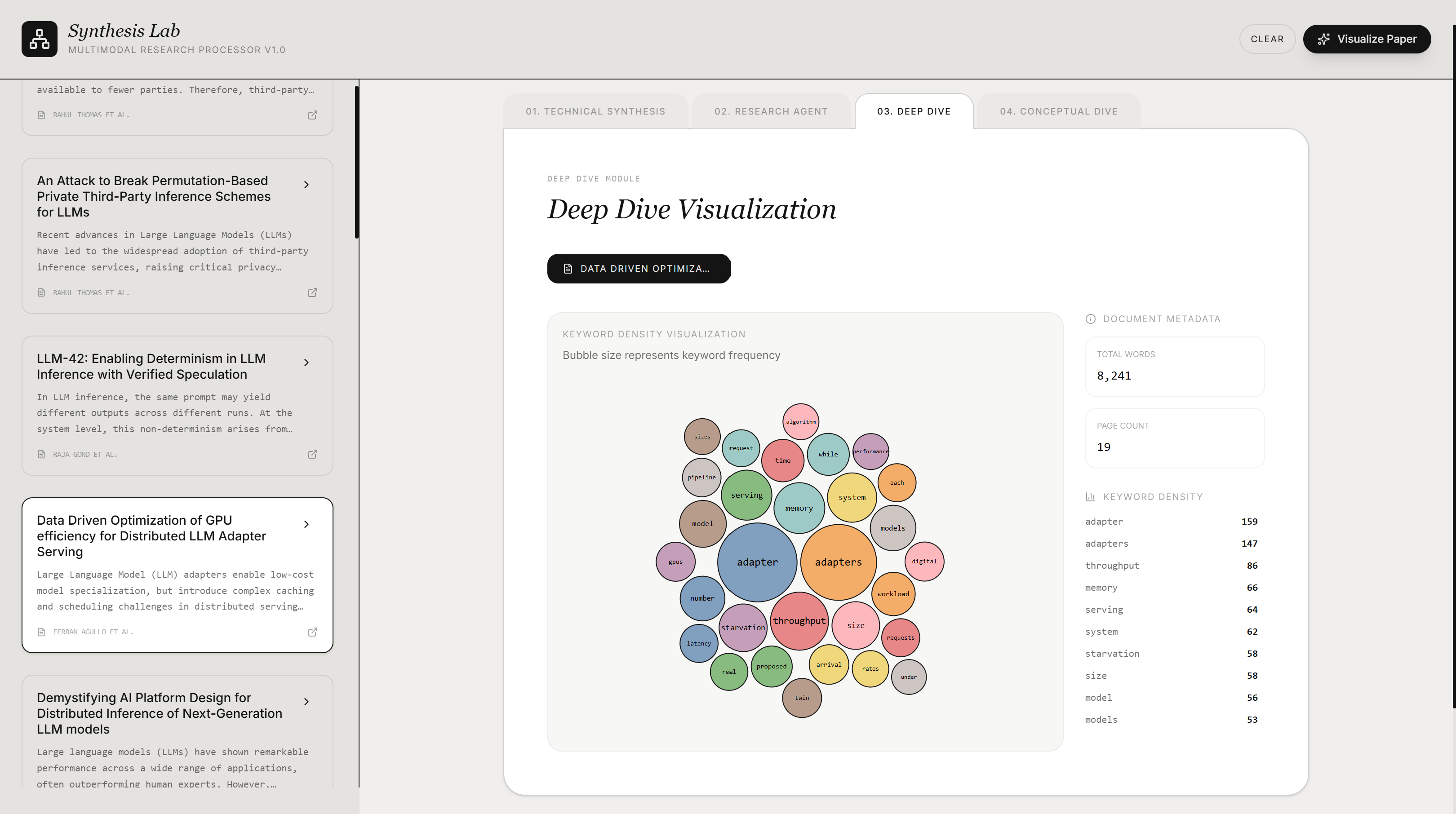Open the 02. Research Agent tab
Viewport: 1456px width, 814px height.
coord(771,111)
